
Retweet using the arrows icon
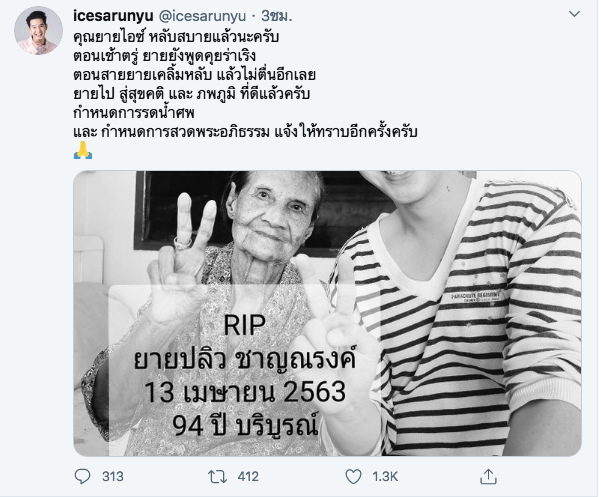(x=217, y=477)
